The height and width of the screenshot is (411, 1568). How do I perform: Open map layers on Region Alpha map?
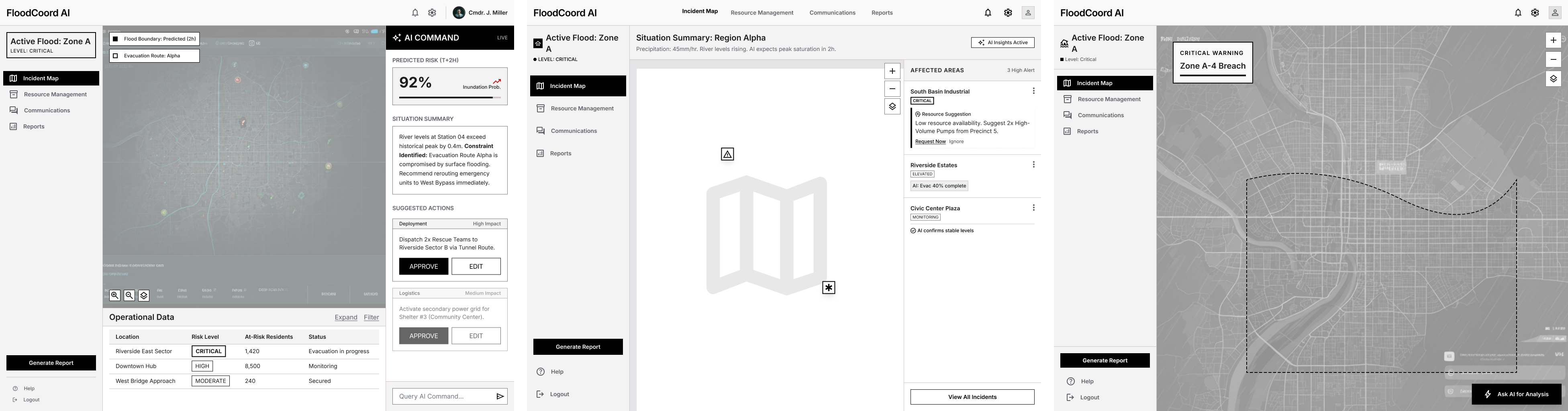892,106
